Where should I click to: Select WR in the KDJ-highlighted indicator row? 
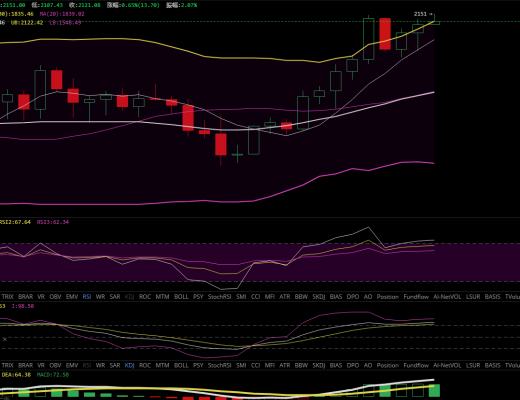pyautogui.click(x=100, y=365)
